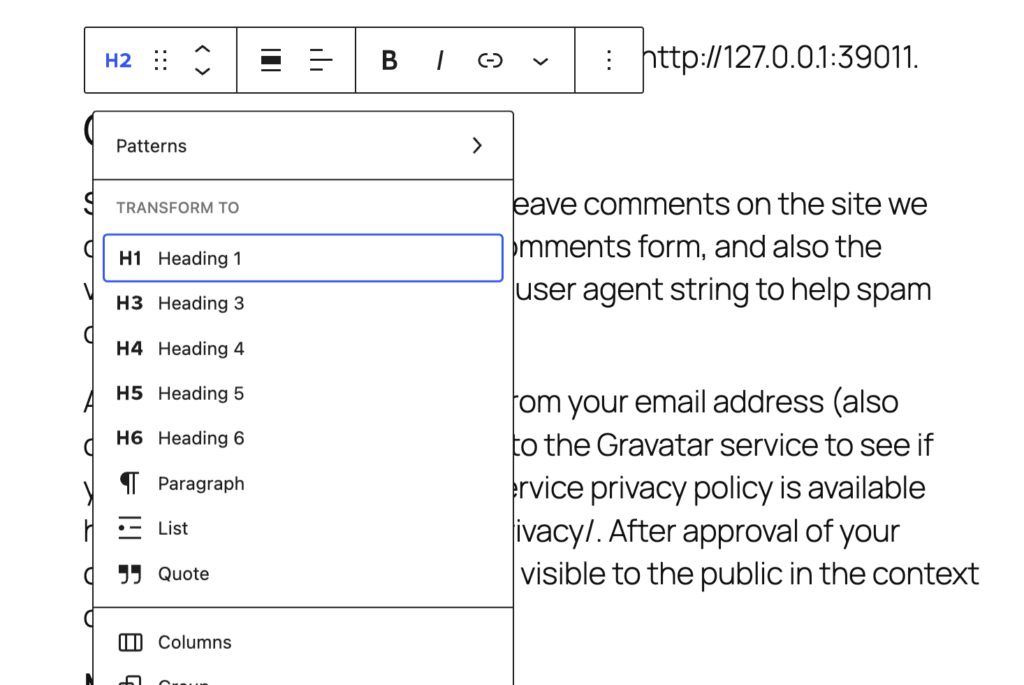Transform block to Heading 4
The width and height of the screenshot is (1024, 685).
(x=303, y=348)
